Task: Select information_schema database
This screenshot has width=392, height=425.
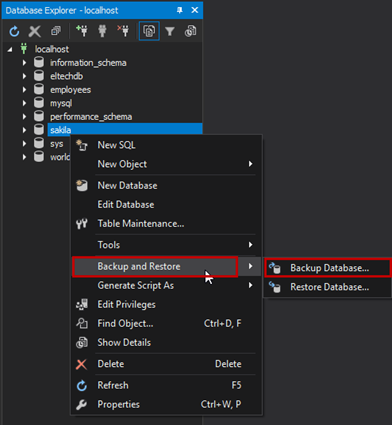Action: [x=88, y=63]
